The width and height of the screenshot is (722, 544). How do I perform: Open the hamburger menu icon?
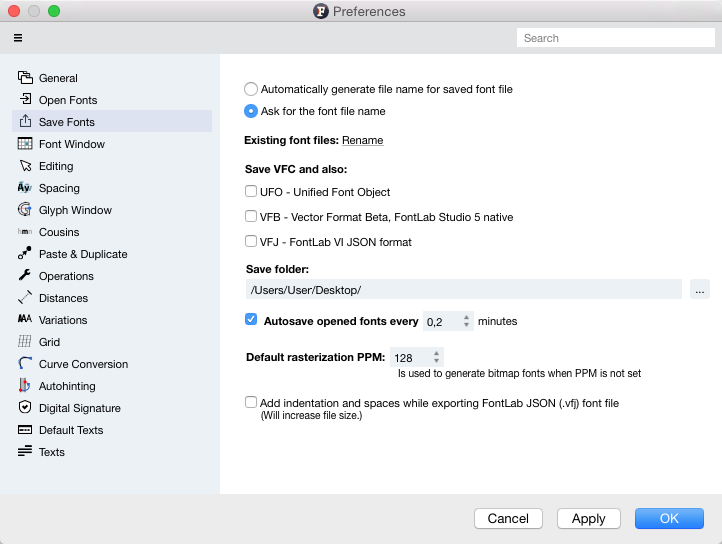[18, 38]
